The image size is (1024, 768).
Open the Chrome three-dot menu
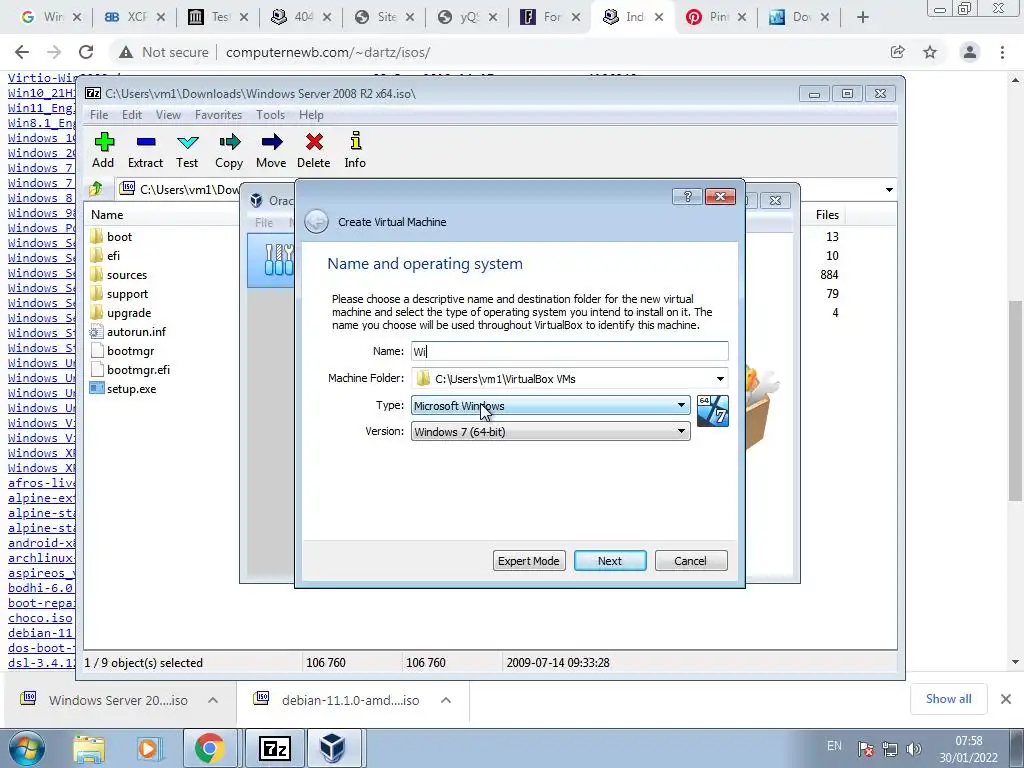1002,52
